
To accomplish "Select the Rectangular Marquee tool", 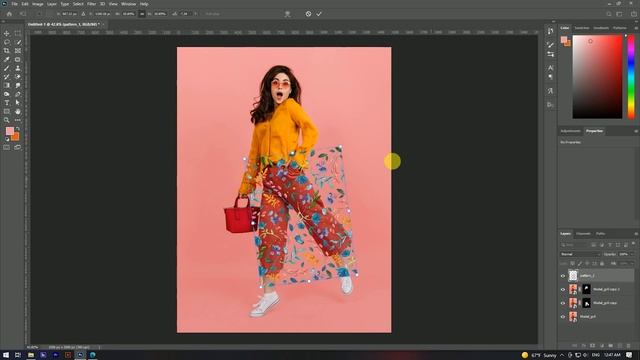I will [x=18, y=33].
